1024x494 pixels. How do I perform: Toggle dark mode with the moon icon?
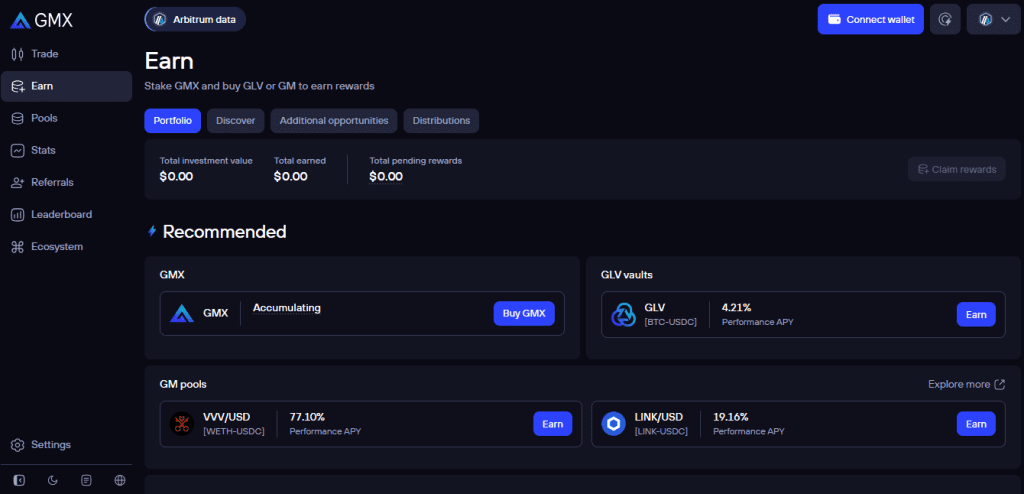(x=53, y=480)
